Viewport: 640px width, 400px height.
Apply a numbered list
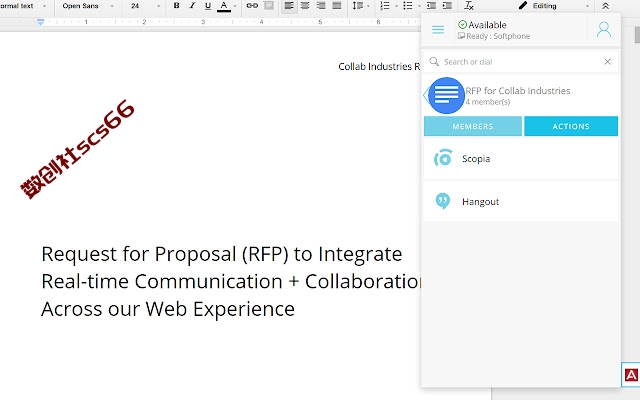[384, 6]
